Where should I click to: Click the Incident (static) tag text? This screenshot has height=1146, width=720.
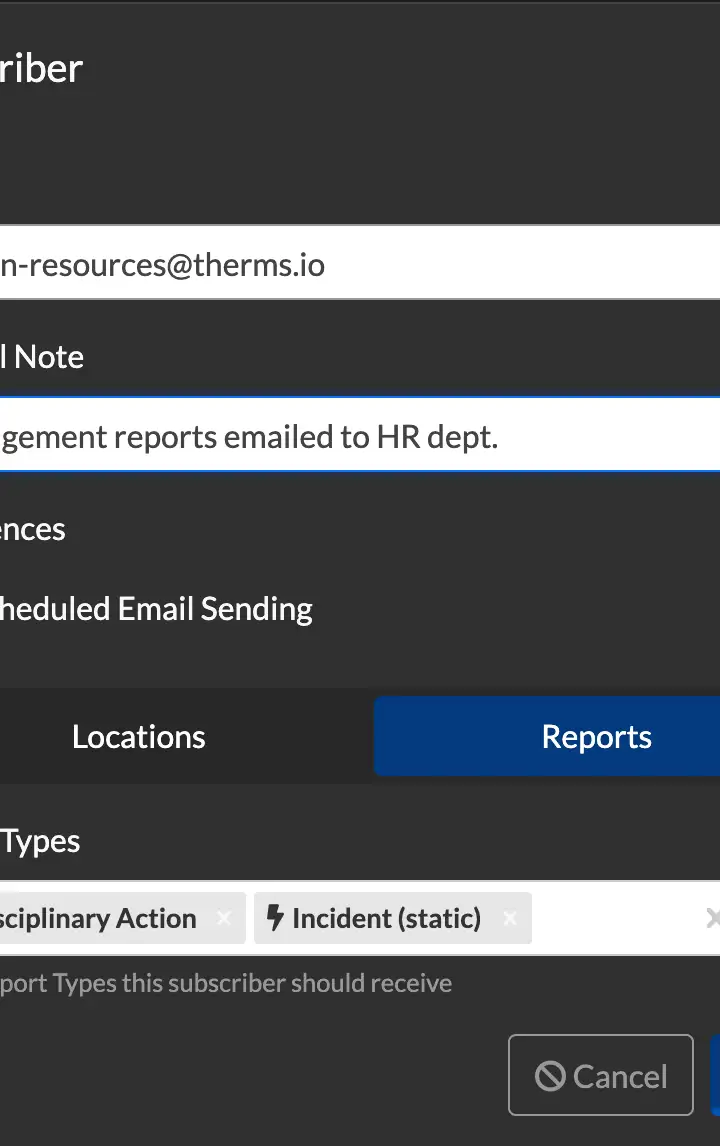386,918
